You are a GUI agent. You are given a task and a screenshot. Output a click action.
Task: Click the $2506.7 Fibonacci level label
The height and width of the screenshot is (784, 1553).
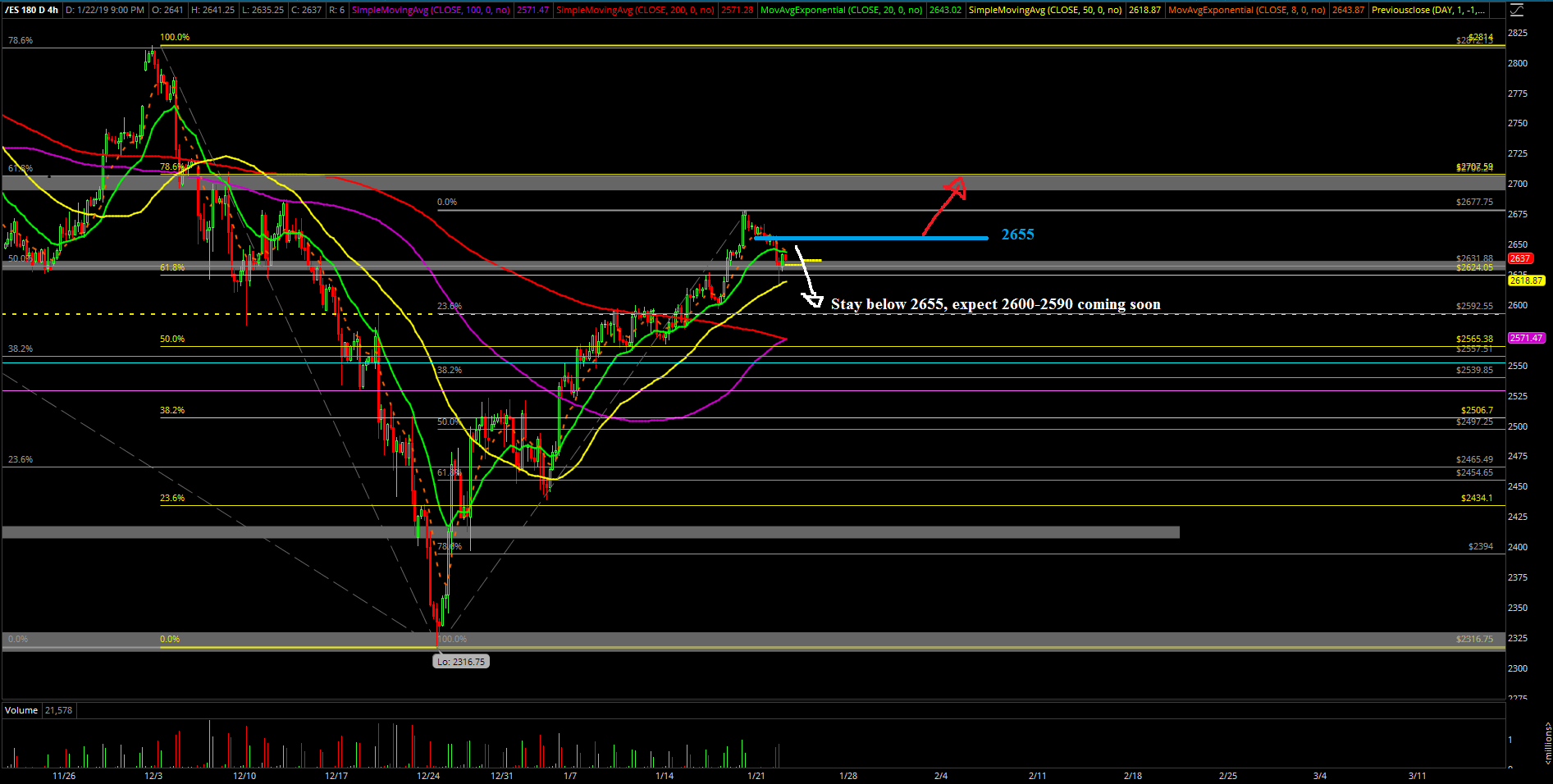[x=1477, y=410]
